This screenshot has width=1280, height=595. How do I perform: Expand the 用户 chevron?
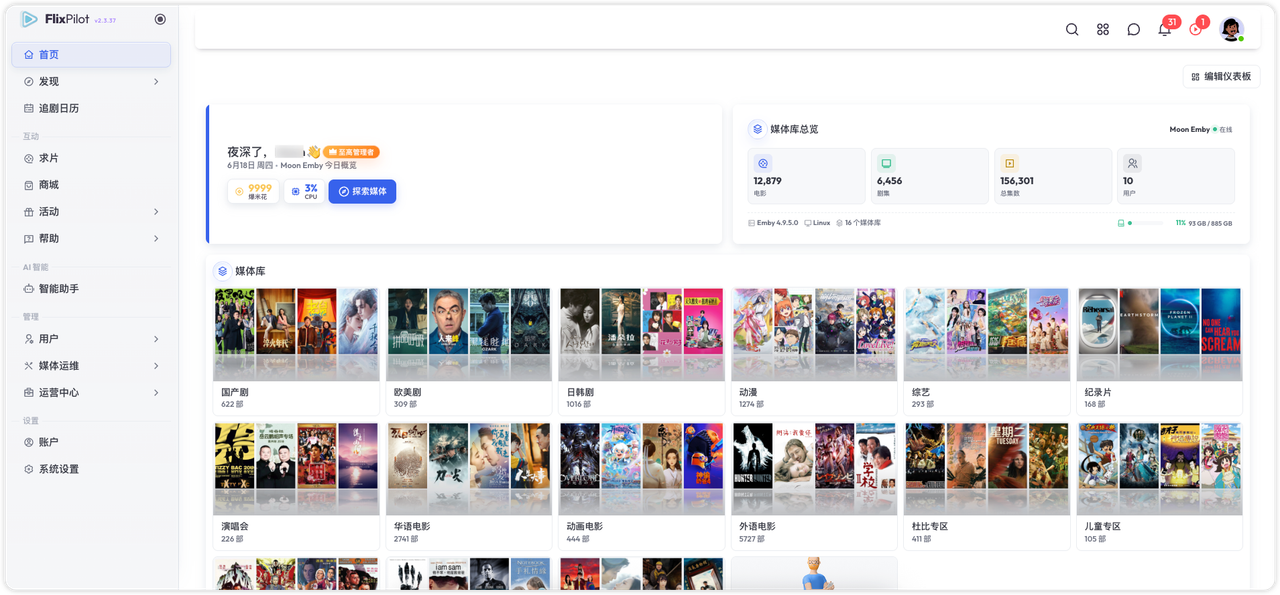pyautogui.click(x=156, y=339)
